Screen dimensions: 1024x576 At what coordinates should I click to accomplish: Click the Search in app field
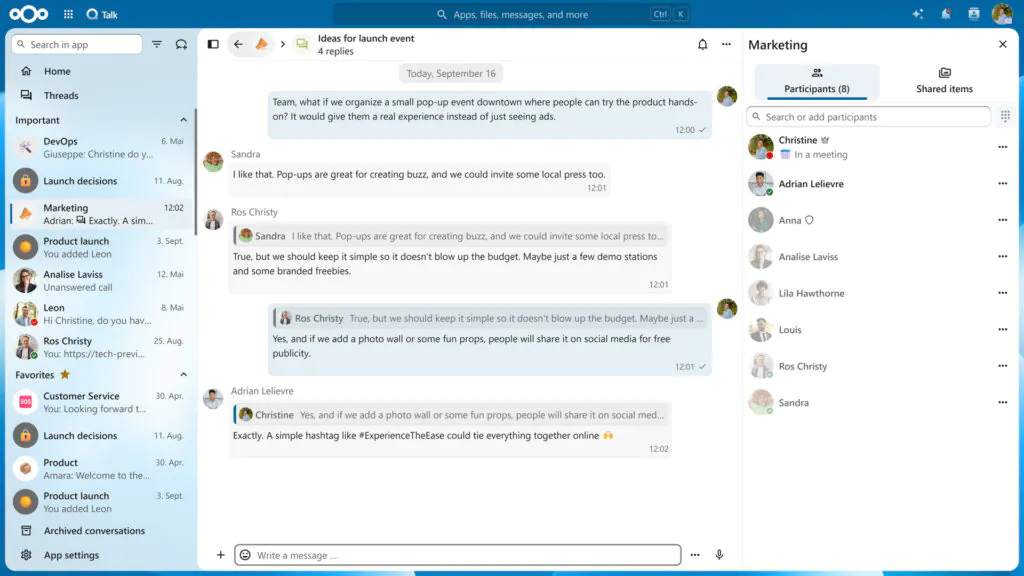pos(77,44)
